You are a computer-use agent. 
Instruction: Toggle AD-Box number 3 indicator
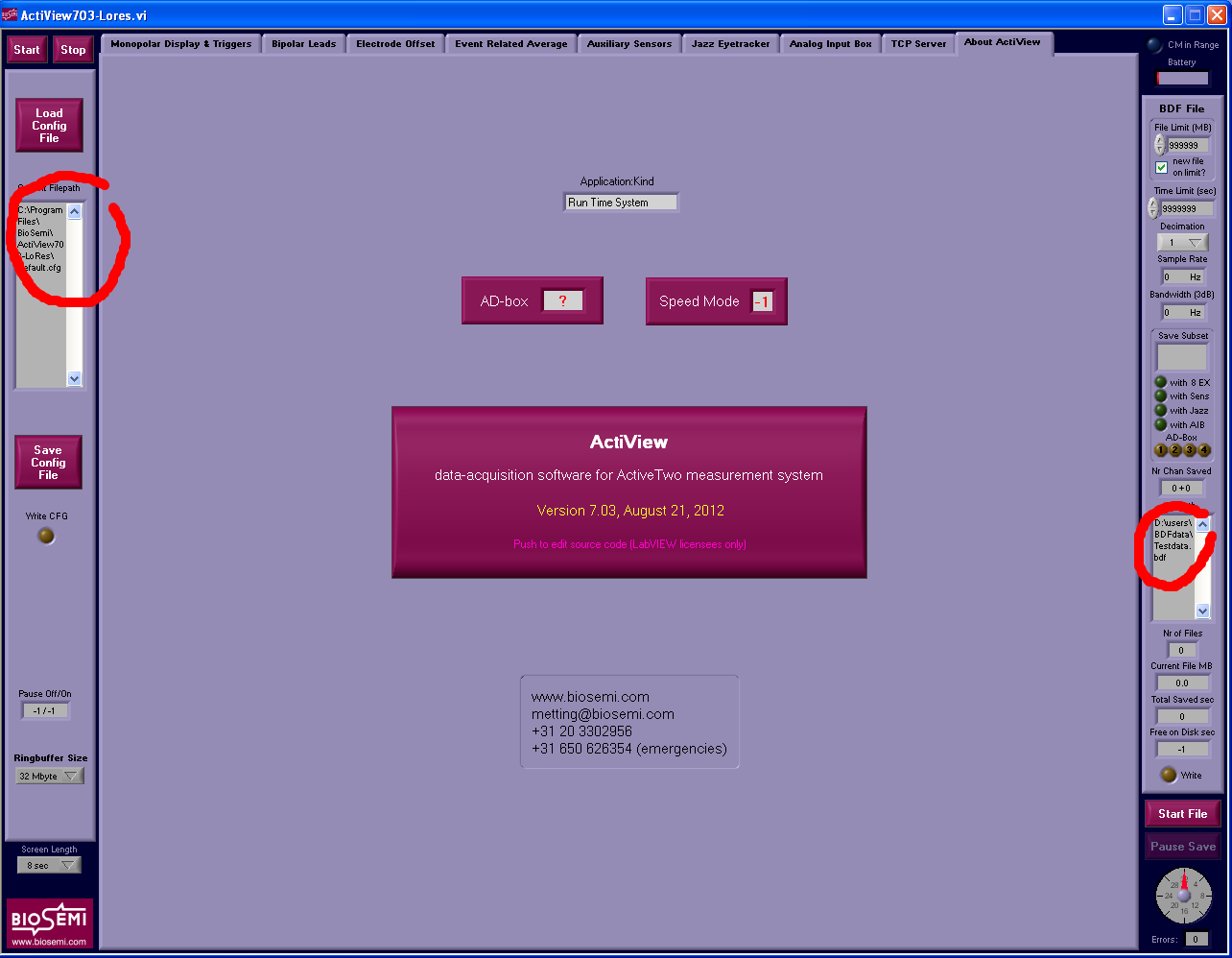(1190, 449)
